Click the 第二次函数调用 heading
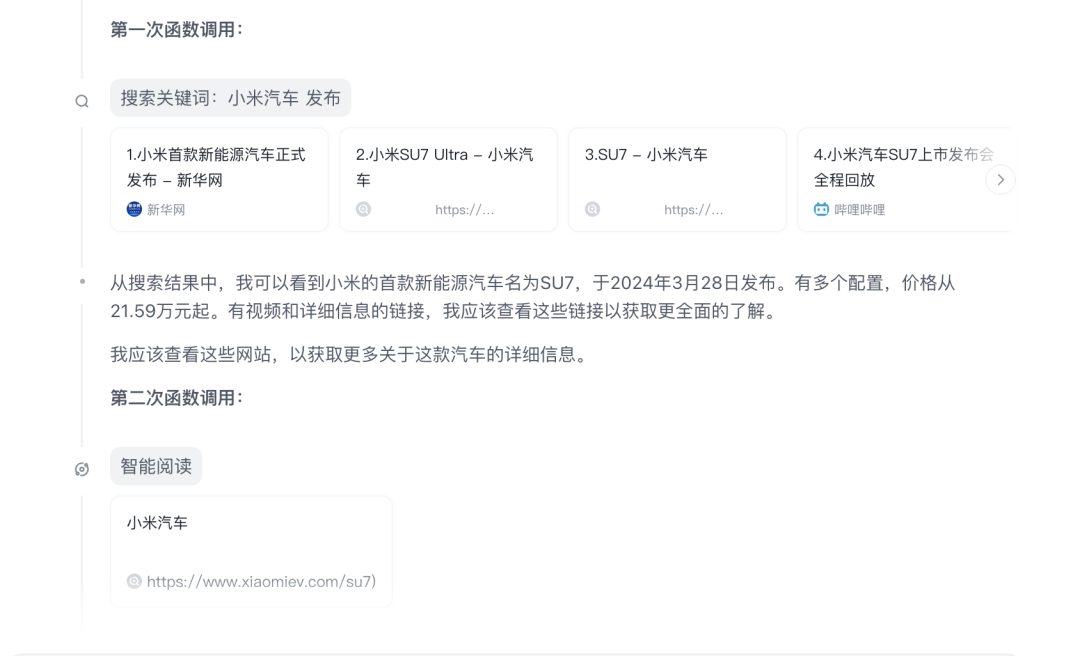 point(177,398)
